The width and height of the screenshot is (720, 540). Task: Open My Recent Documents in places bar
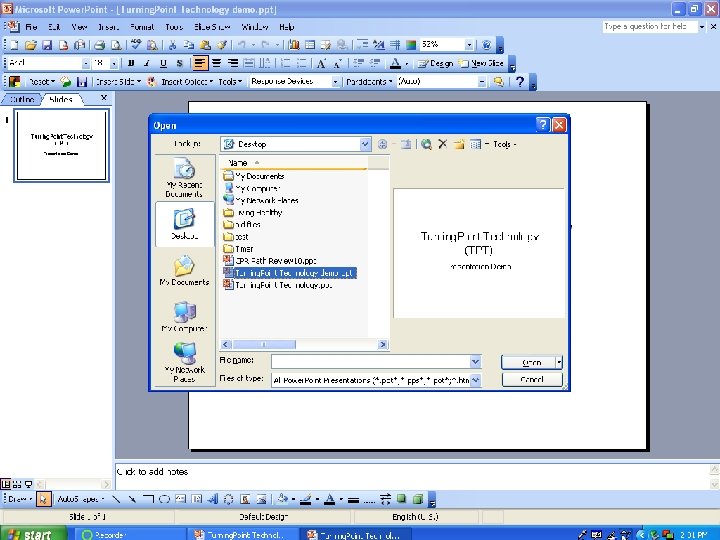(x=184, y=178)
